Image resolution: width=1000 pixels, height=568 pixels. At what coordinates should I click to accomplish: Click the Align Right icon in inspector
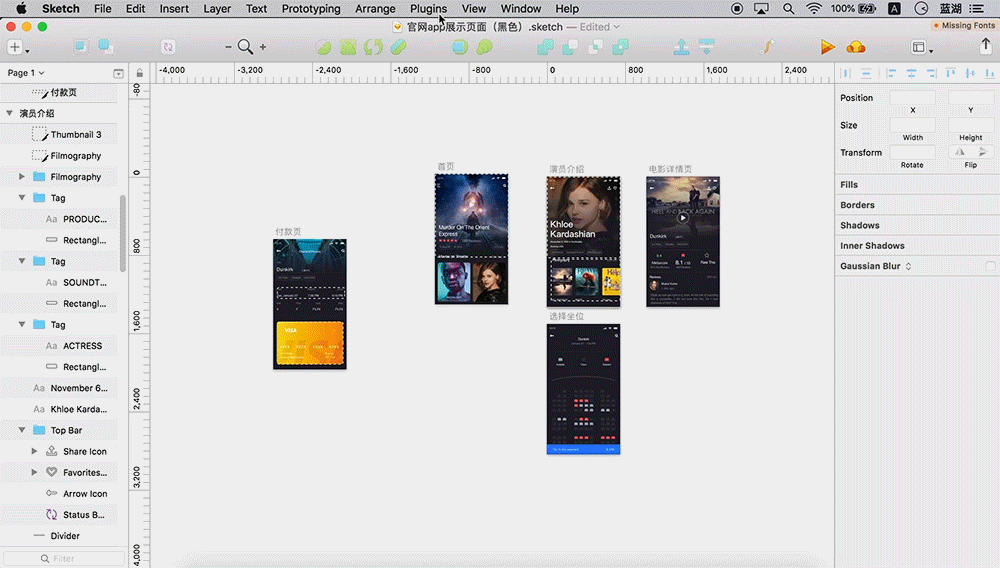tap(931, 73)
